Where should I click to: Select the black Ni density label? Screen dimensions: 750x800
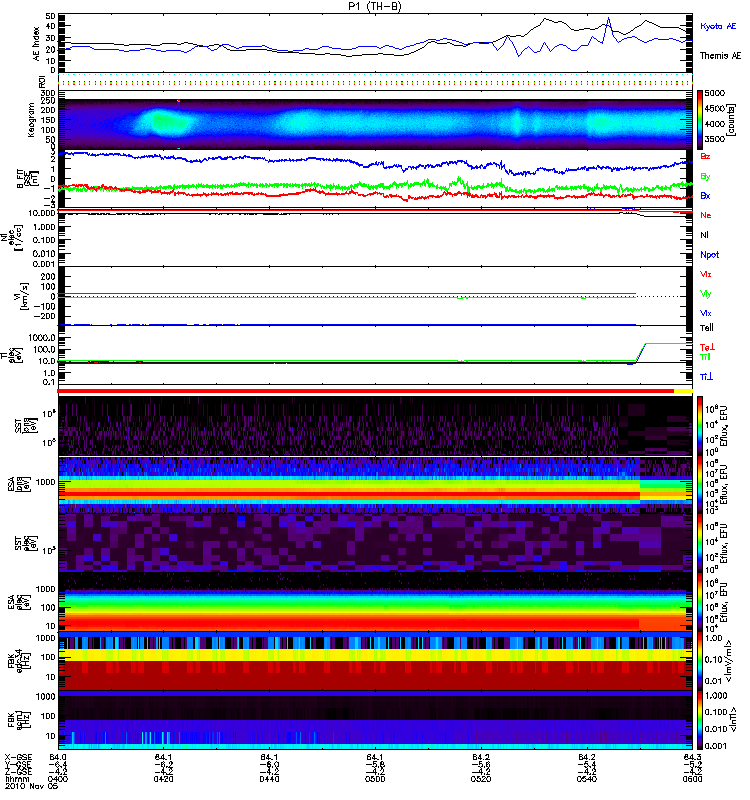pos(704,235)
